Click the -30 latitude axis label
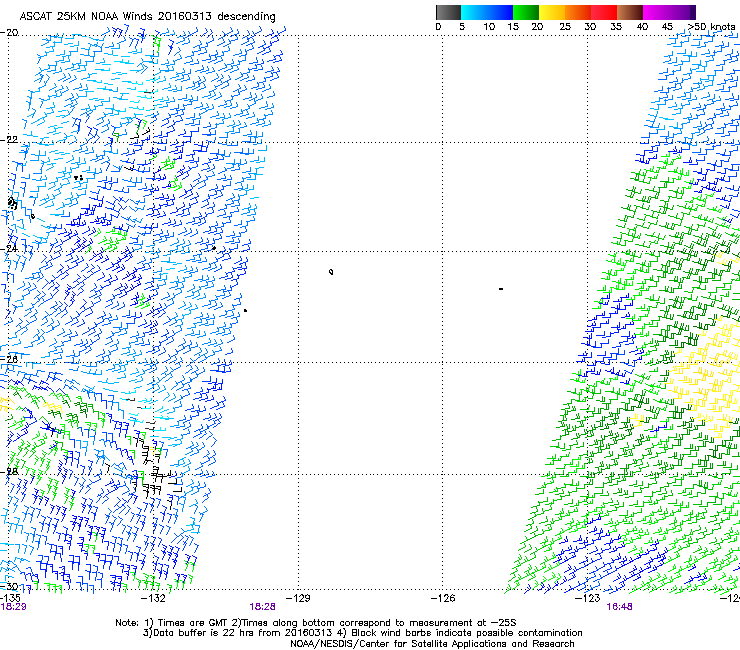The height and width of the screenshot is (650, 740). [9, 586]
